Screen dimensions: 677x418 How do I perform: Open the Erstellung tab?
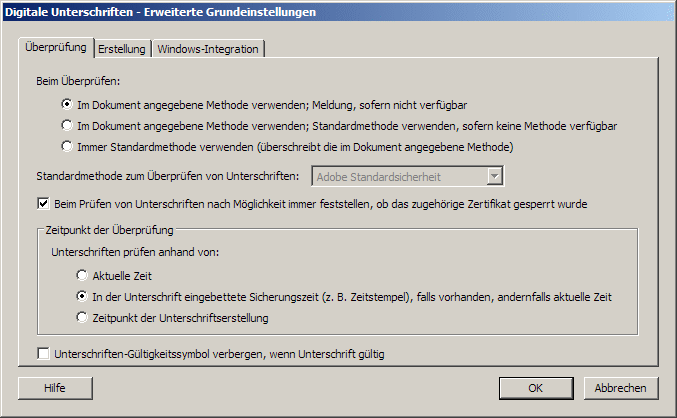(x=122, y=49)
